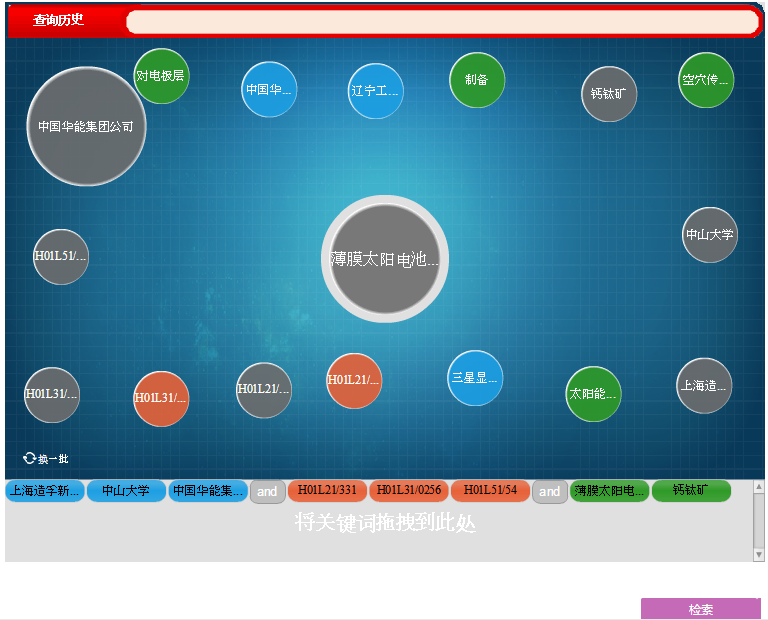Click the H01L21/331 tag in keyword area
This screenshot has height=620, width=768.
click(x=327, y=491)
